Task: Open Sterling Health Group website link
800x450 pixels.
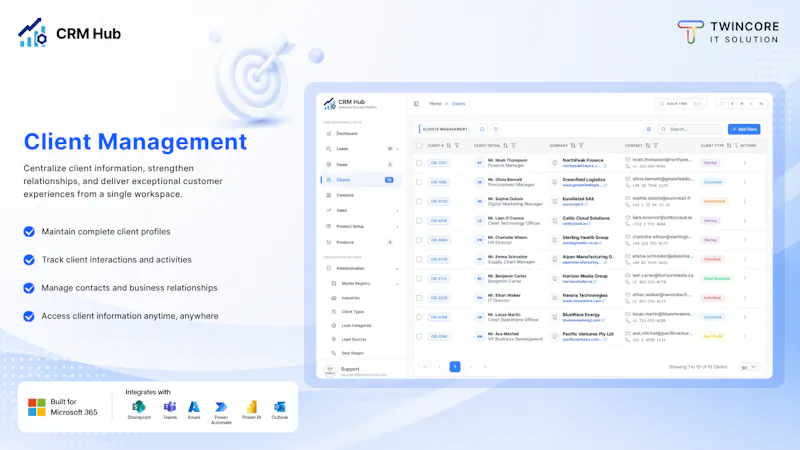Action: pyautogui.click(x=582, y=243)
